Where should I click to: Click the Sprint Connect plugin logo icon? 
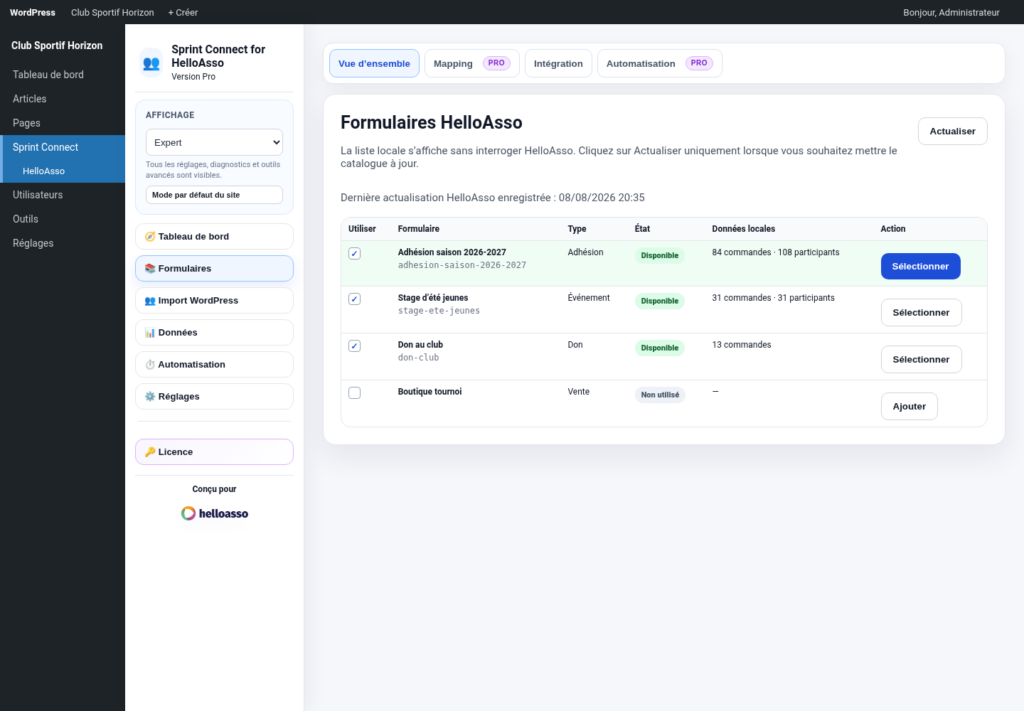tap(151, 63)
